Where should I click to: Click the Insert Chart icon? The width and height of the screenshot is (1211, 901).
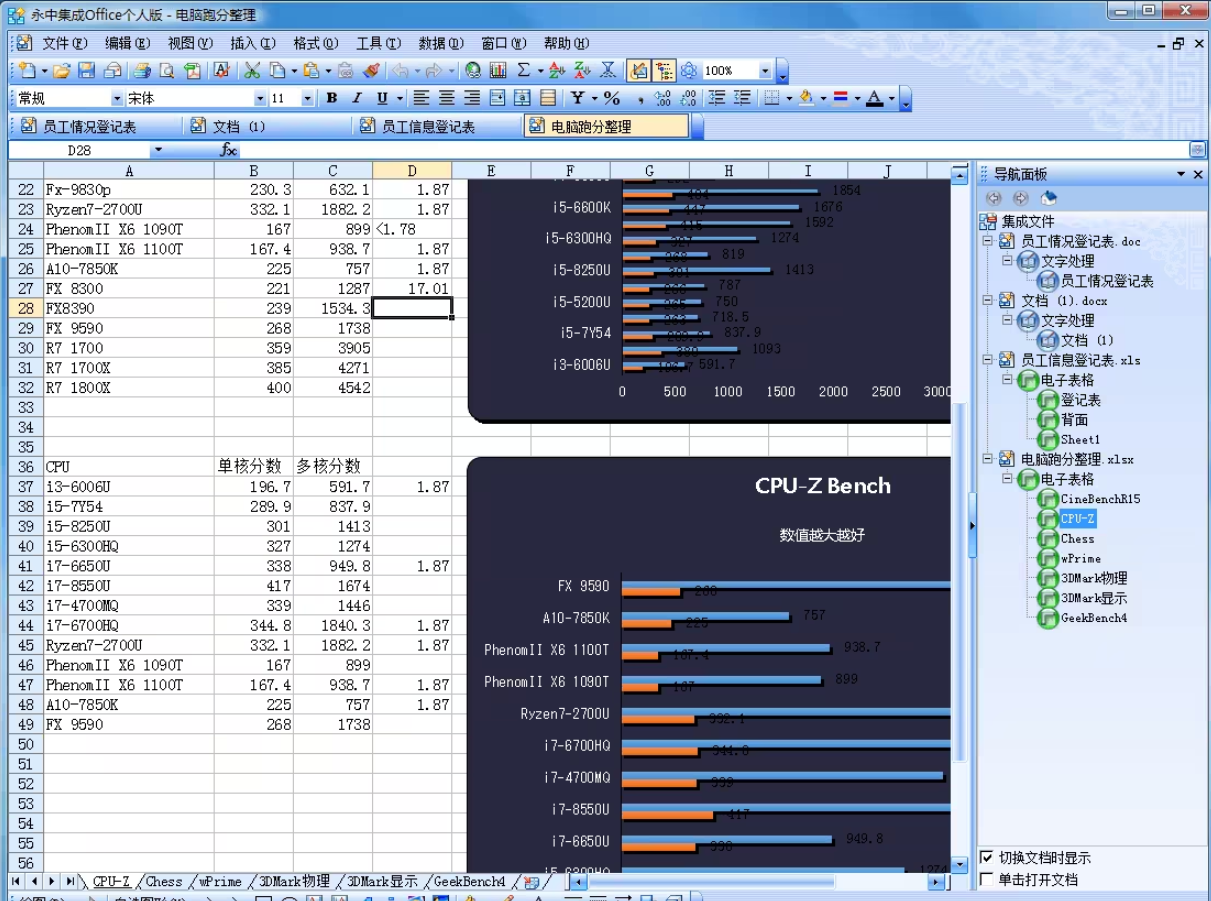[498, 71]
